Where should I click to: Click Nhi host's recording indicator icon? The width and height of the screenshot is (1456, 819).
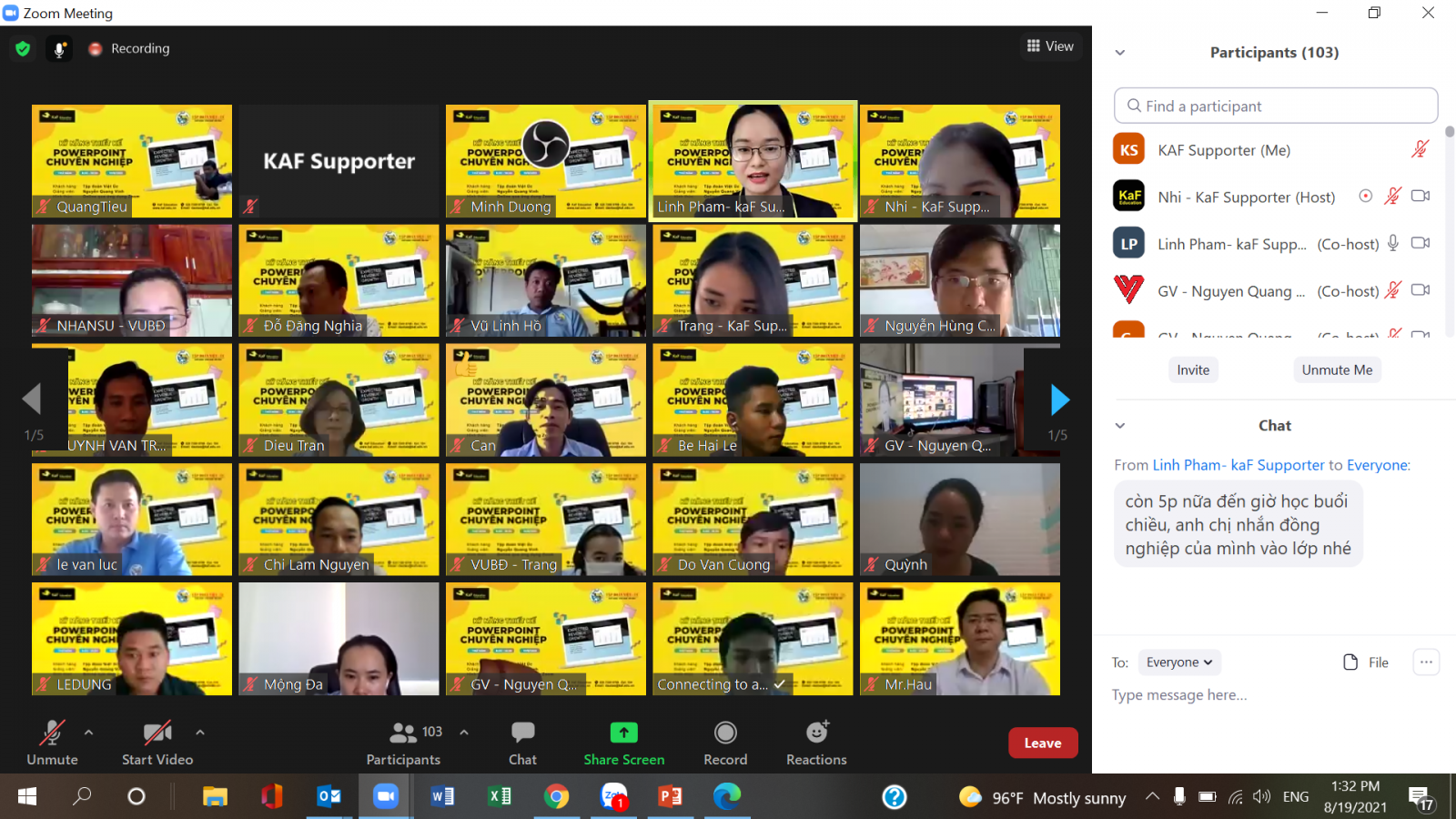point(1365,196)
